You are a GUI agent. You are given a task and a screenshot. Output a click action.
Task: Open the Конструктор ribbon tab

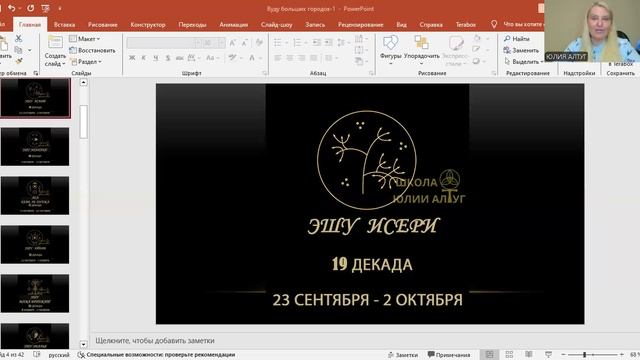click(x=148, y=24)
